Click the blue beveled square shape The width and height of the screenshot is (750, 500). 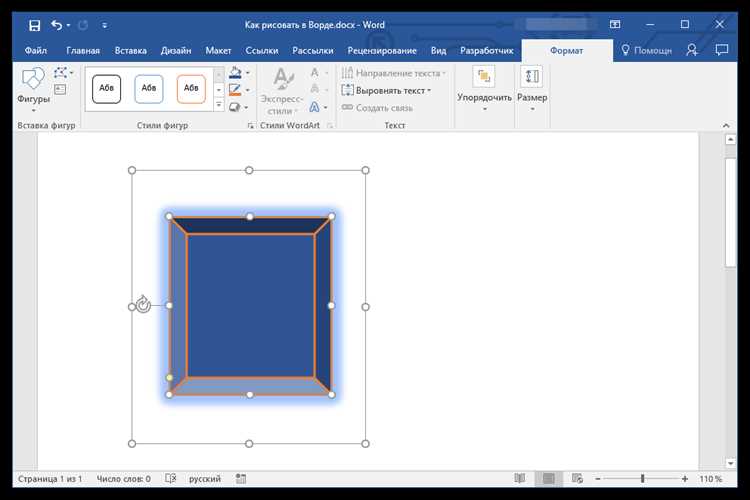251,305
